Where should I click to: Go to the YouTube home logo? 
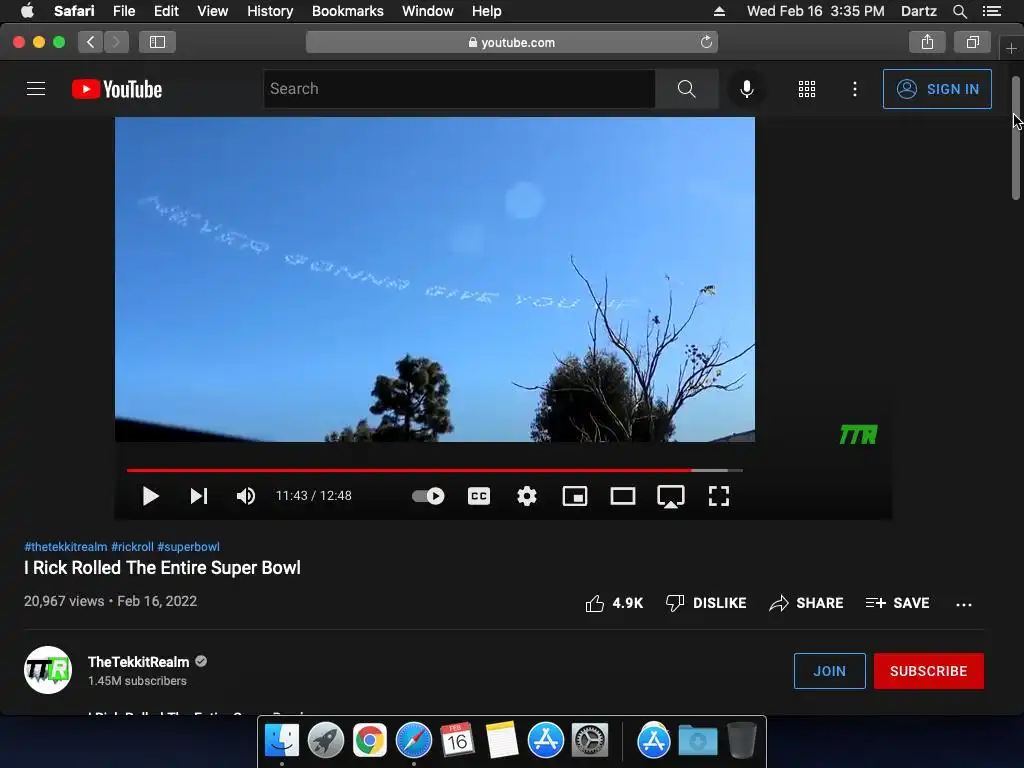click(117, 89)
